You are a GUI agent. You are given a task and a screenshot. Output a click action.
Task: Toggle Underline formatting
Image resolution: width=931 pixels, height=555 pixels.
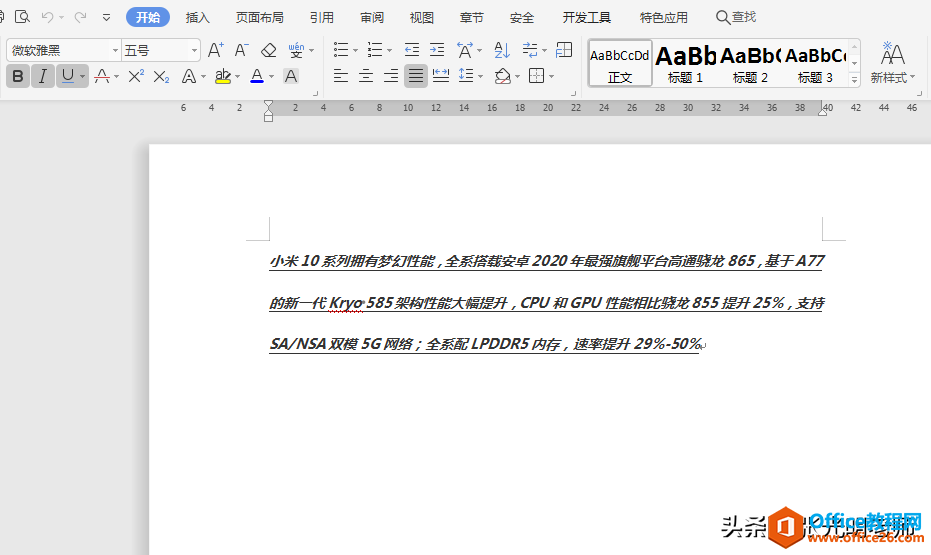[68, 76]
